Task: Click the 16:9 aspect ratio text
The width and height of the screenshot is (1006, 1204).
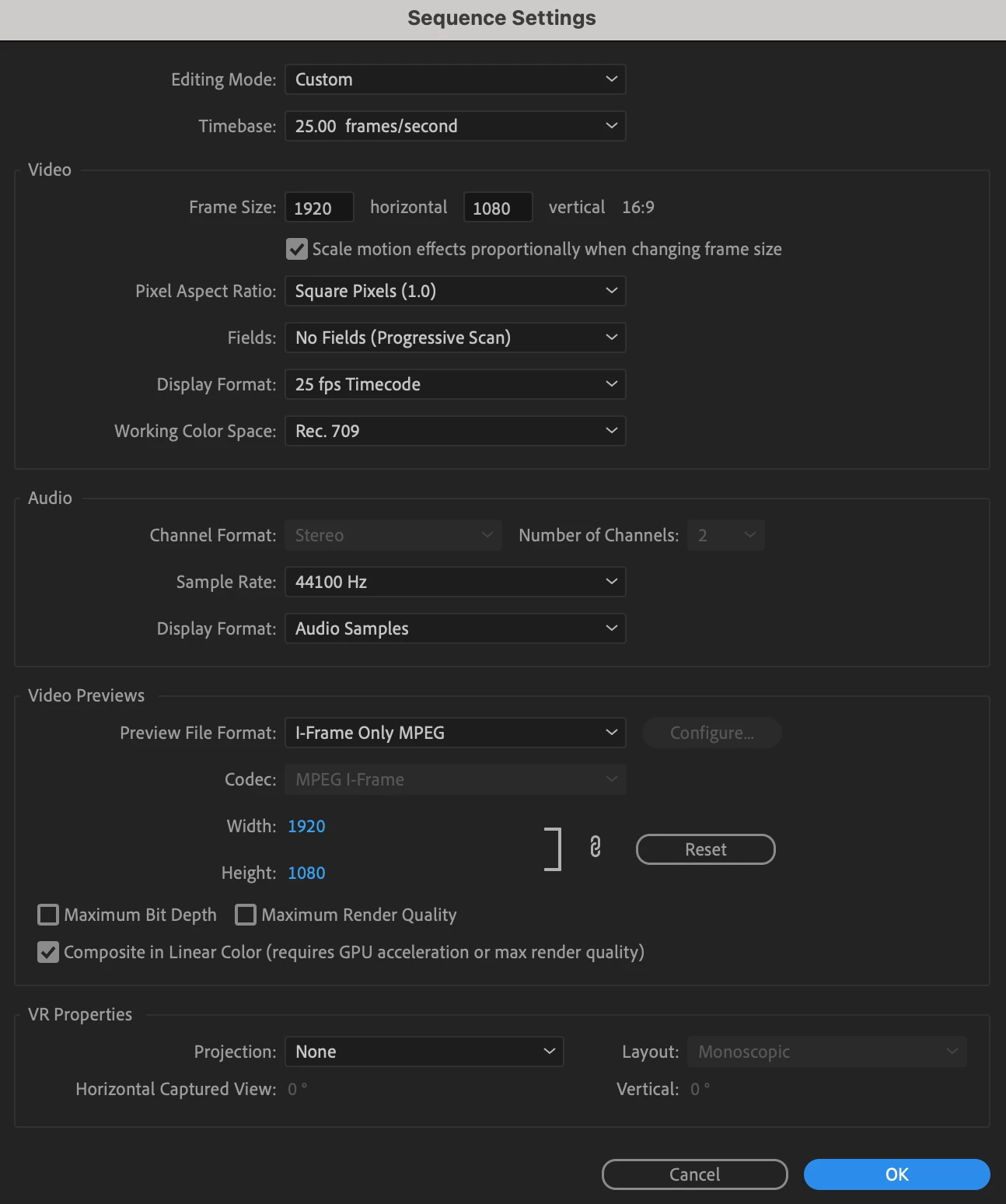Action: [638, 207]
